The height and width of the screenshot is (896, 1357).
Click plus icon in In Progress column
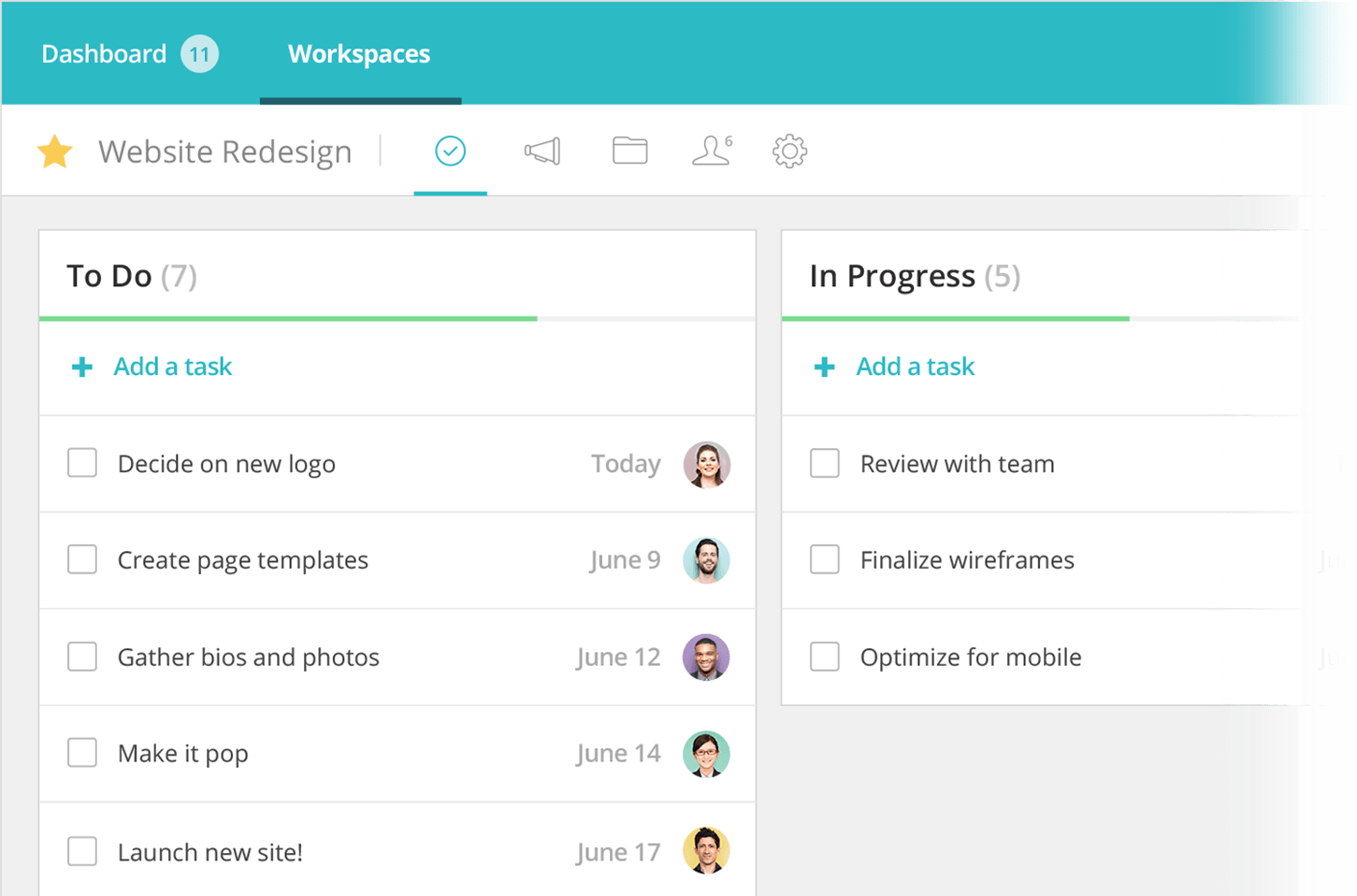pyautogui.click(x=825, y=367)
